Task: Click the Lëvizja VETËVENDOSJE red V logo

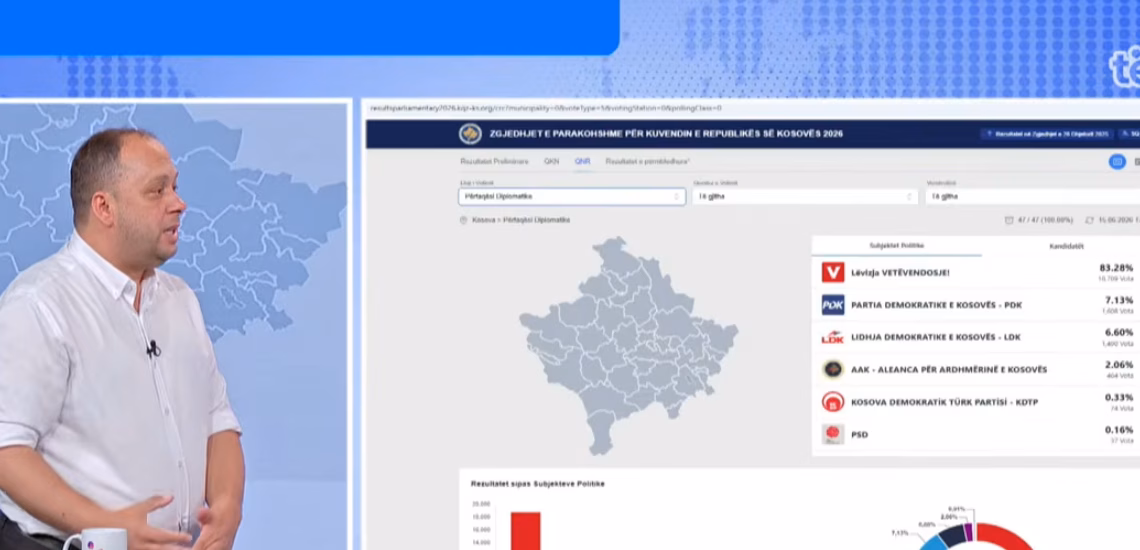Action: [x=832, y=273]
